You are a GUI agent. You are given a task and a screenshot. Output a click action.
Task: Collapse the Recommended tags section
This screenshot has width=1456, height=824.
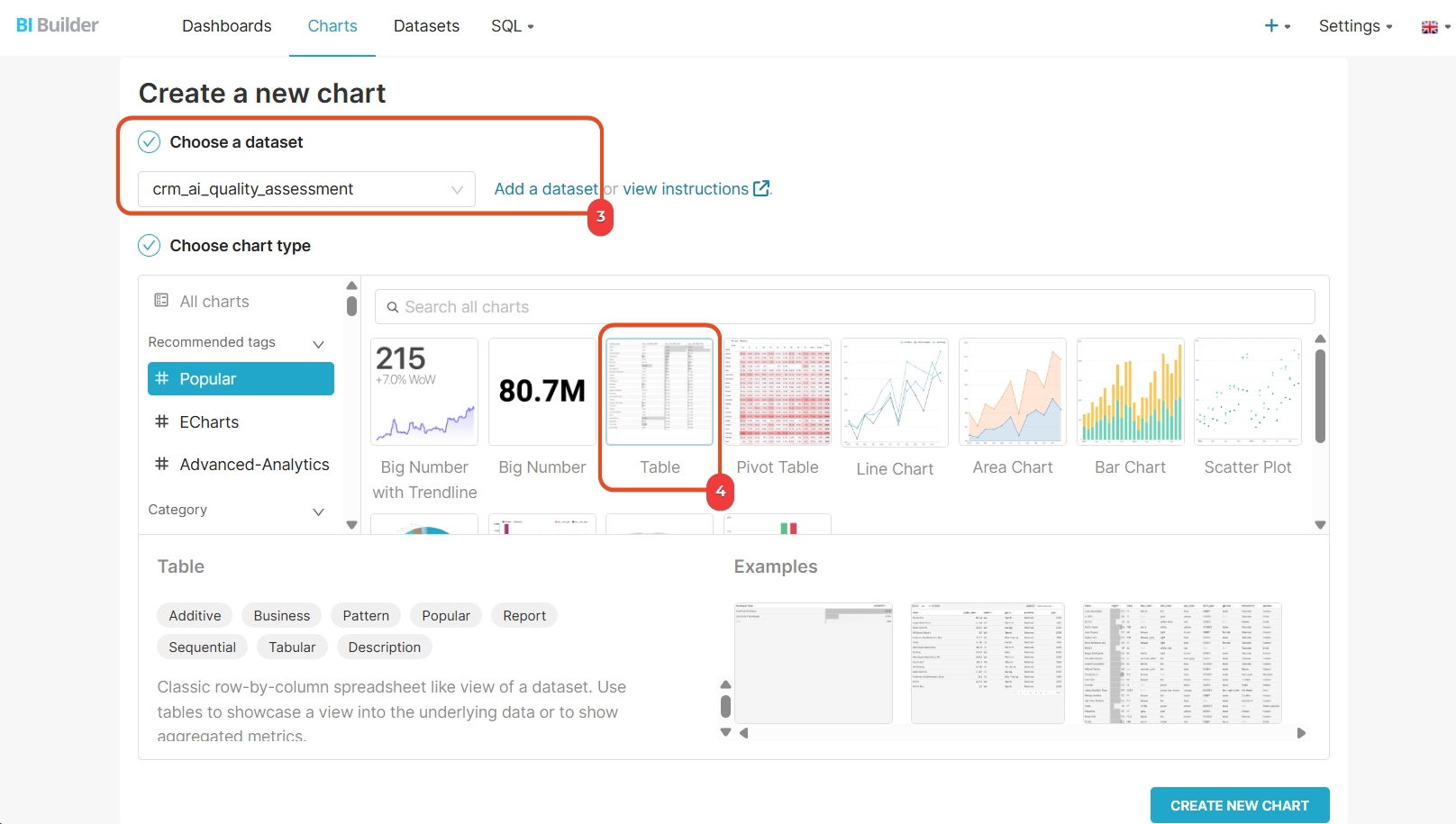pyautogui.click(x=318, y=343)
